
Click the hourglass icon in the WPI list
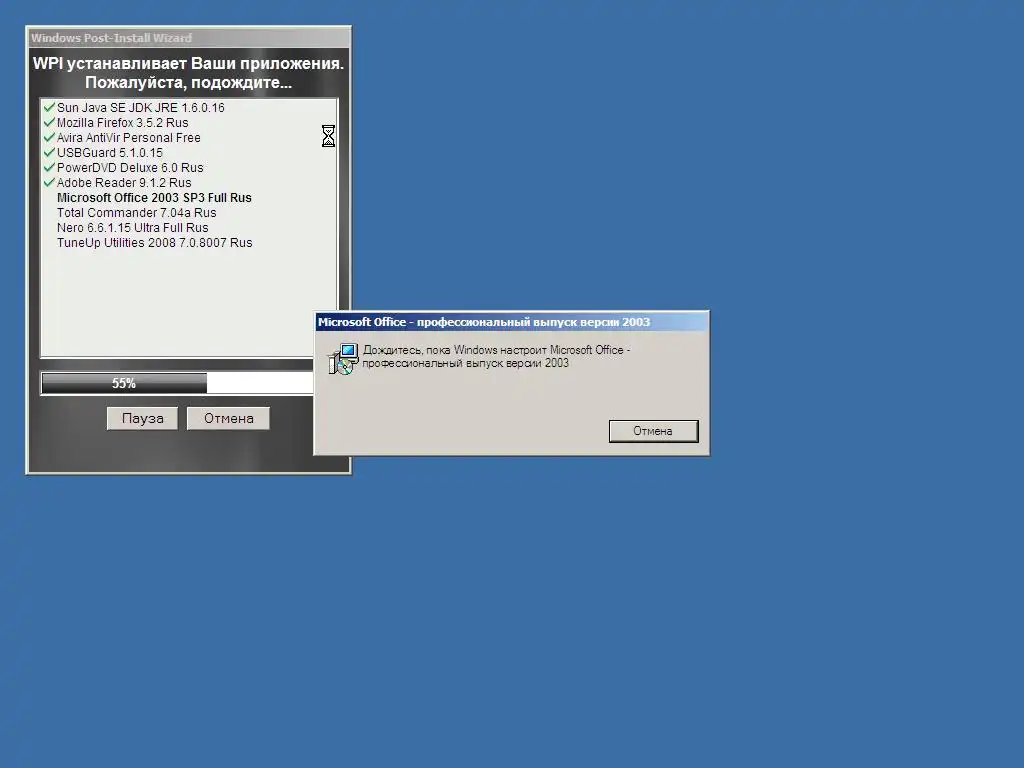pos(328,136)
